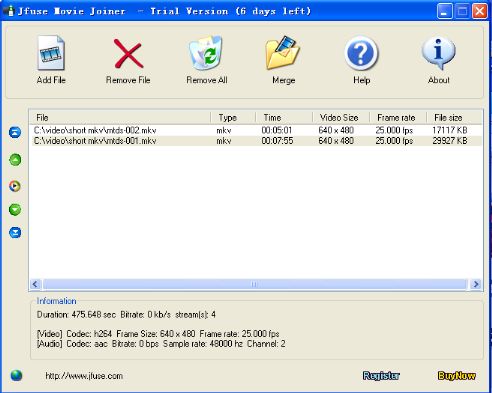This screenshot has height=393, width=492.
Task: Close the Jfuse Movie Joiner window
Action: pyautogui.click(x=480, y=11)
